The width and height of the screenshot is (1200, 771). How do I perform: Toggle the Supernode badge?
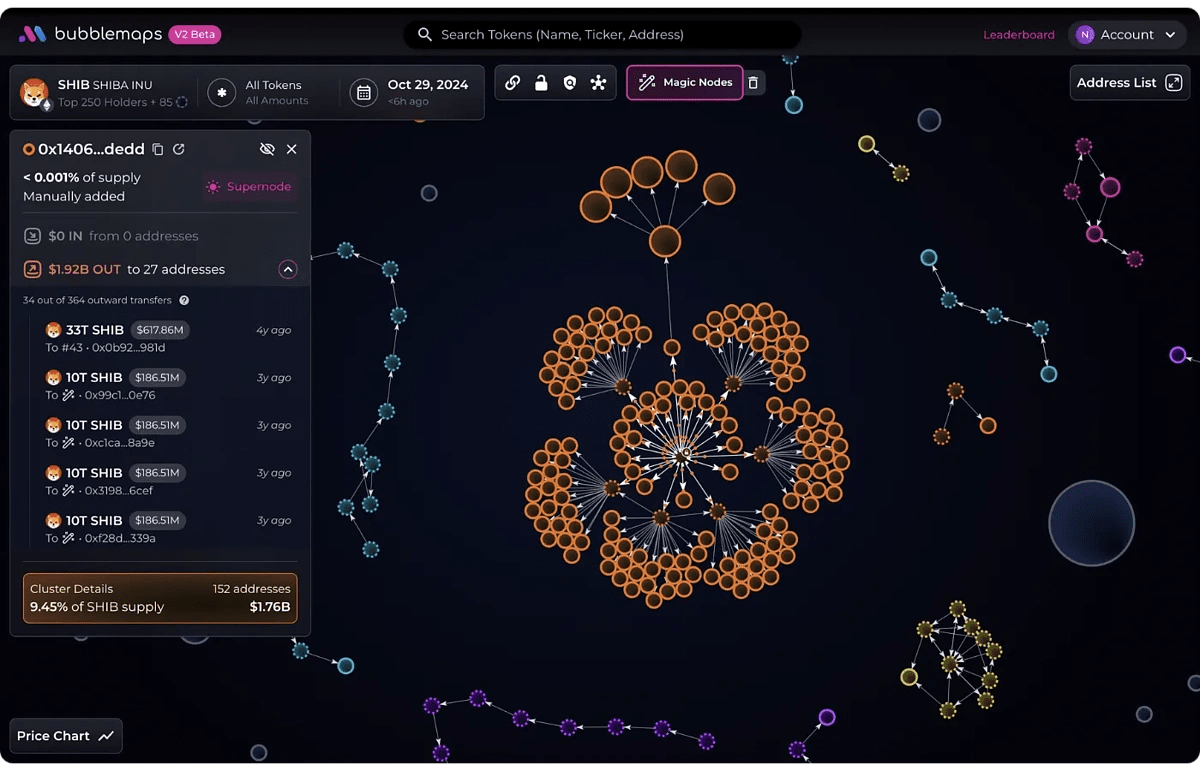coord(248,187)
